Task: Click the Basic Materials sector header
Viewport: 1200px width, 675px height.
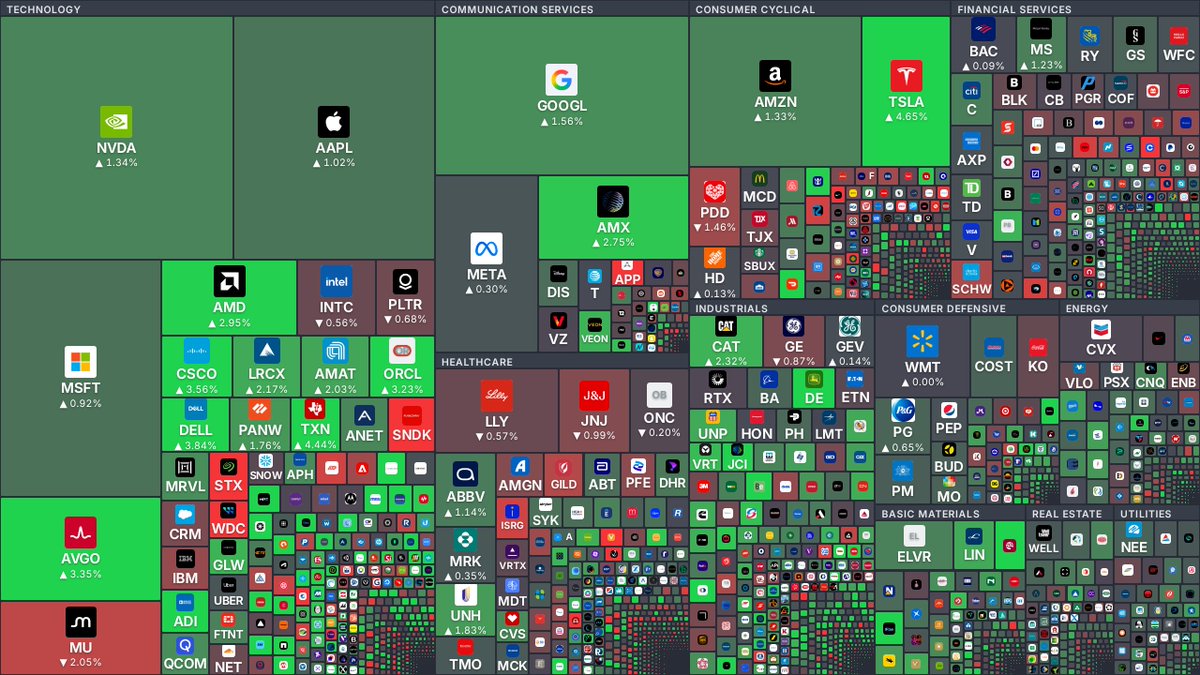Action: (930, 513)
